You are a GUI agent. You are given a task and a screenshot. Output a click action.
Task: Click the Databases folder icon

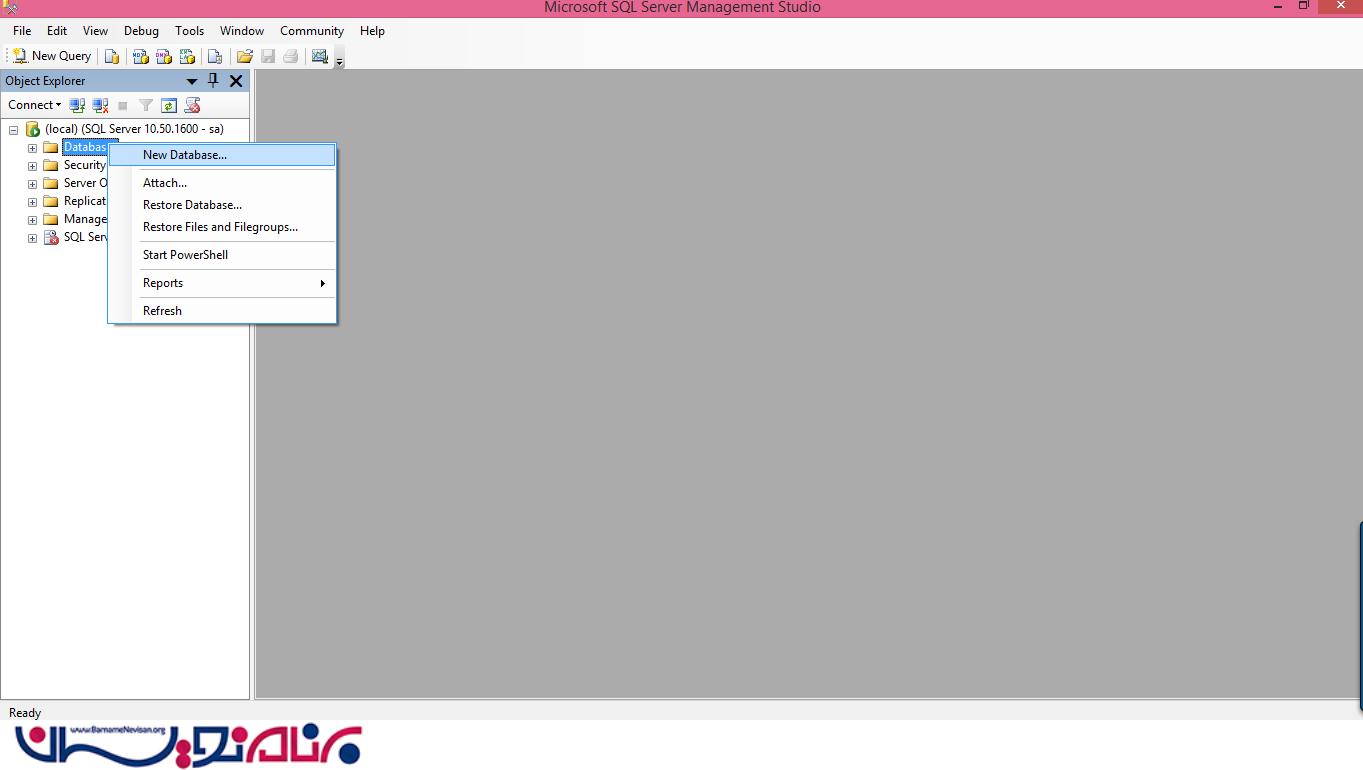51,147
